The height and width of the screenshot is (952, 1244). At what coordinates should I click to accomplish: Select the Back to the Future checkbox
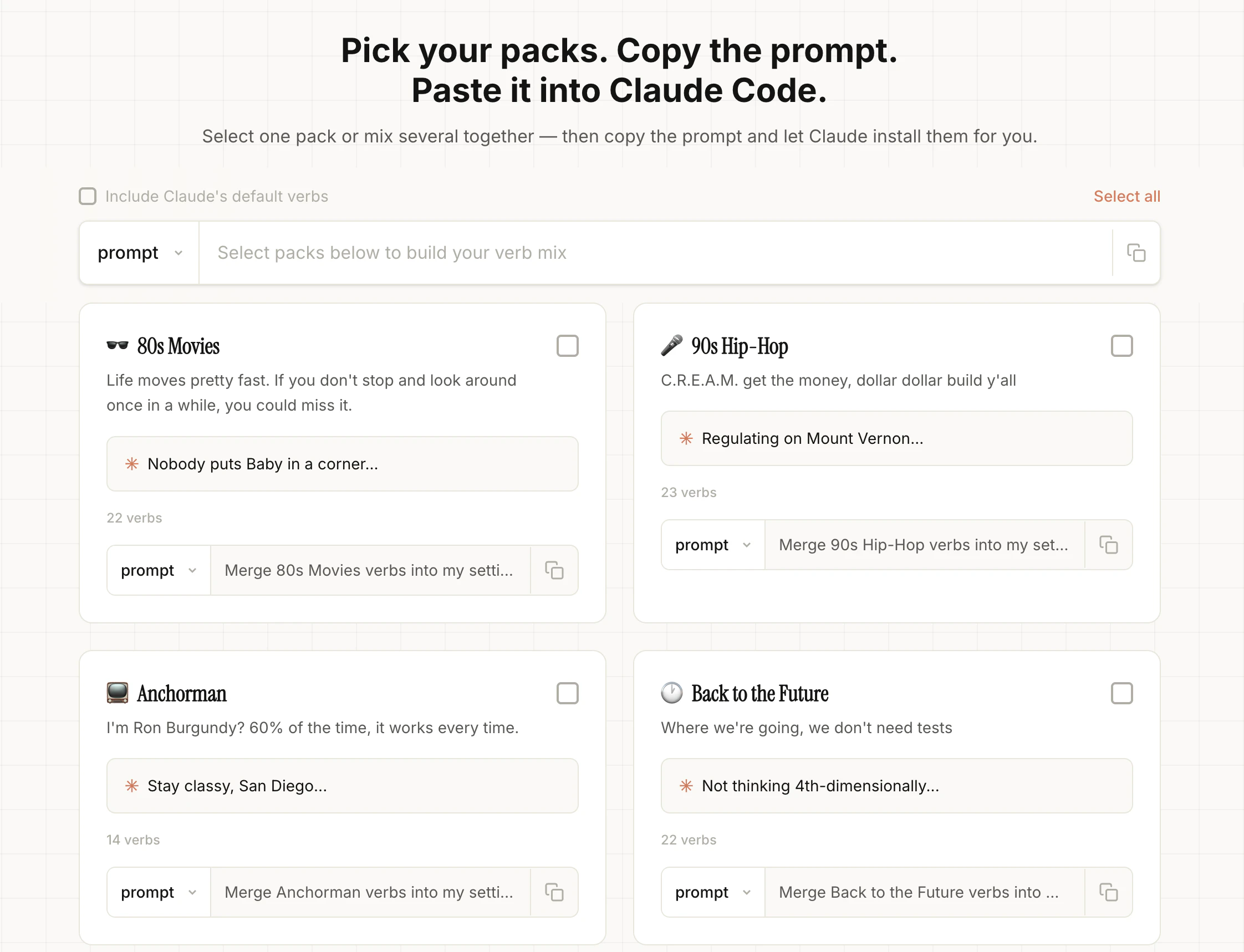click(x=1121, y=693)
